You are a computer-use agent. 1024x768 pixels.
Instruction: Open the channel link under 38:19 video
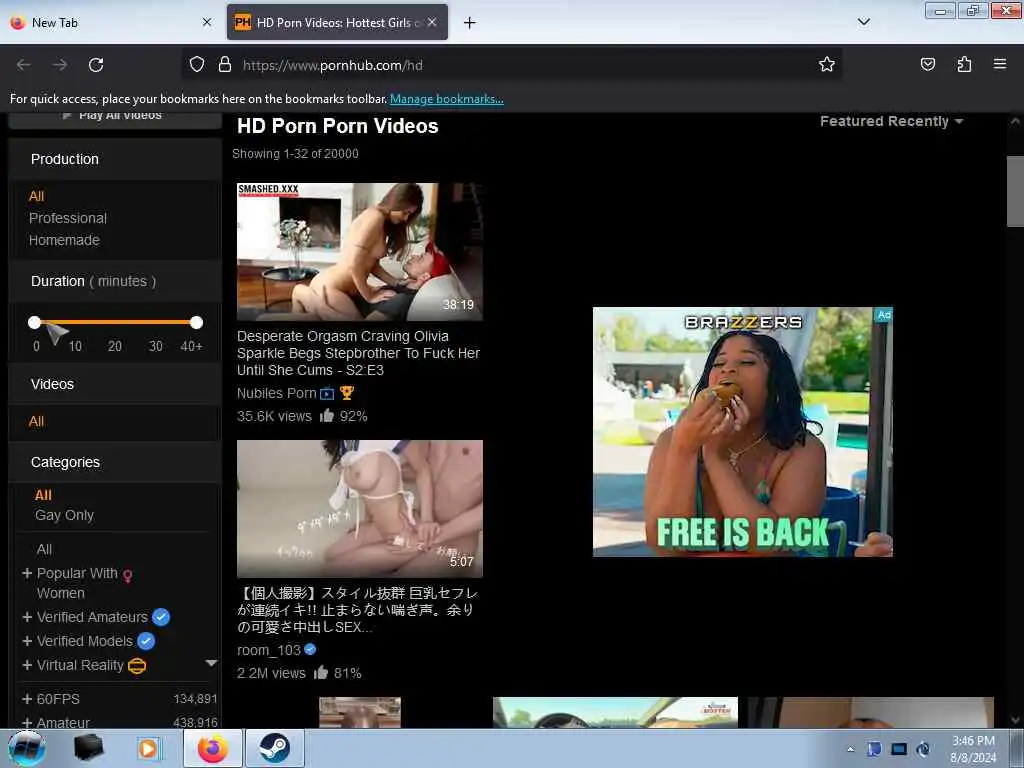pos(277,393)
